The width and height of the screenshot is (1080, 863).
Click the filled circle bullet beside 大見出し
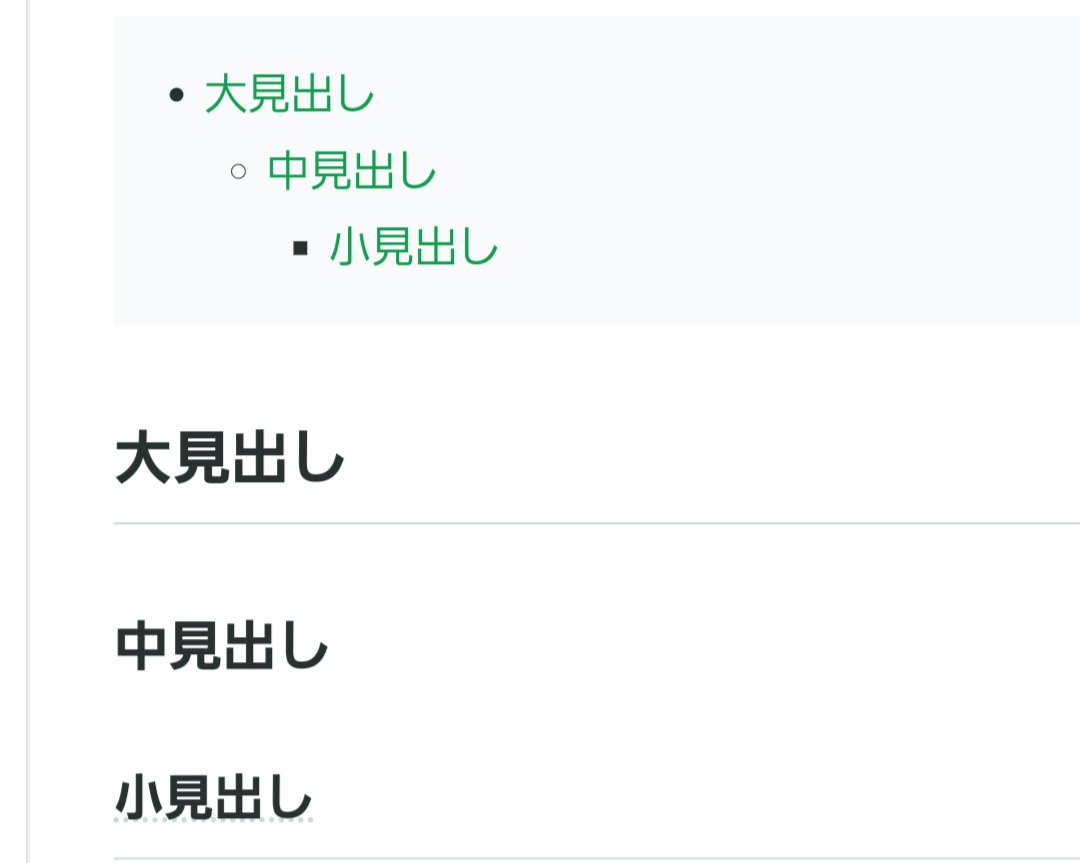pyautogui.click(x=177, y=96)
